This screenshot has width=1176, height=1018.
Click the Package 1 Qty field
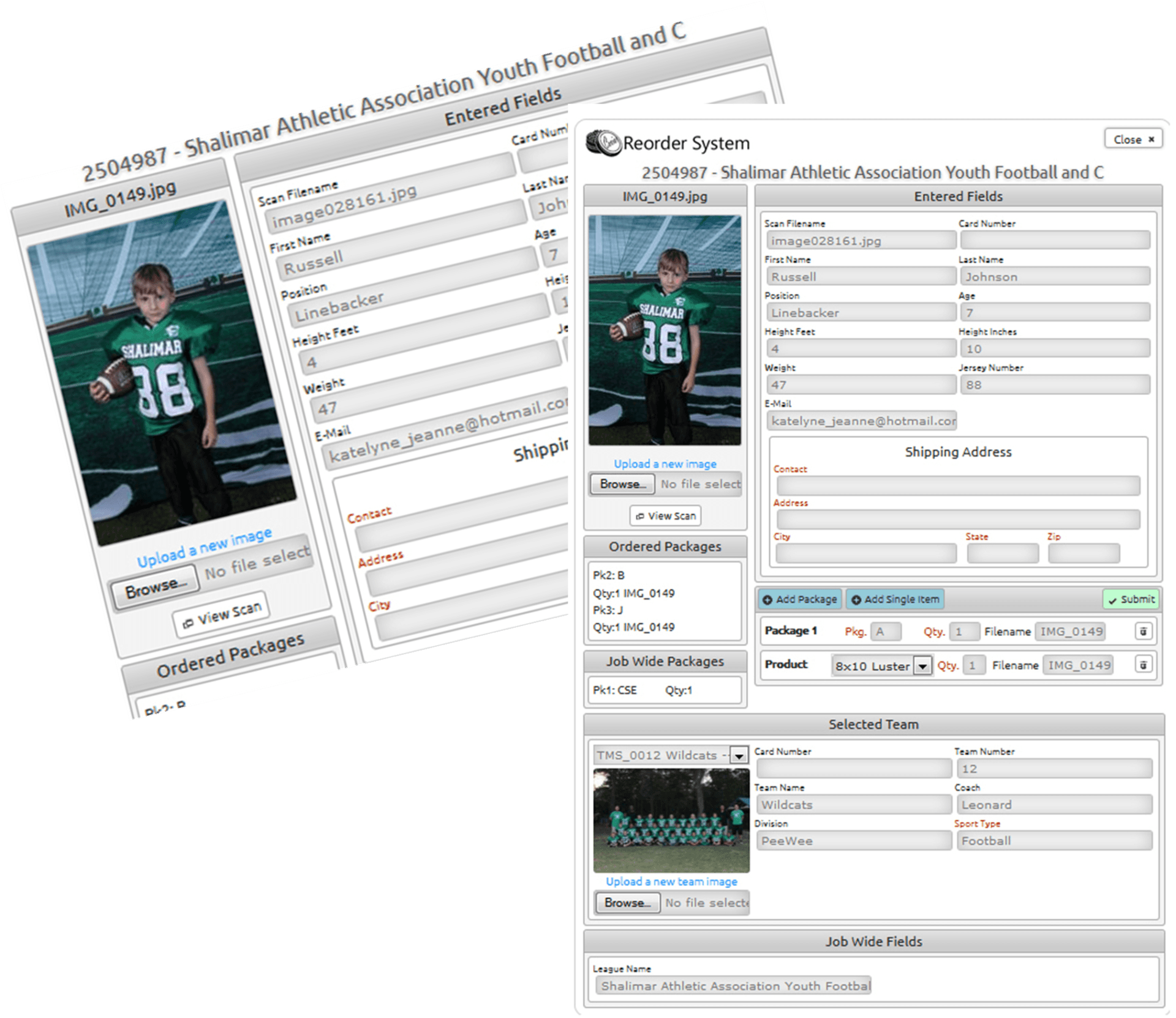coord(964,632)
